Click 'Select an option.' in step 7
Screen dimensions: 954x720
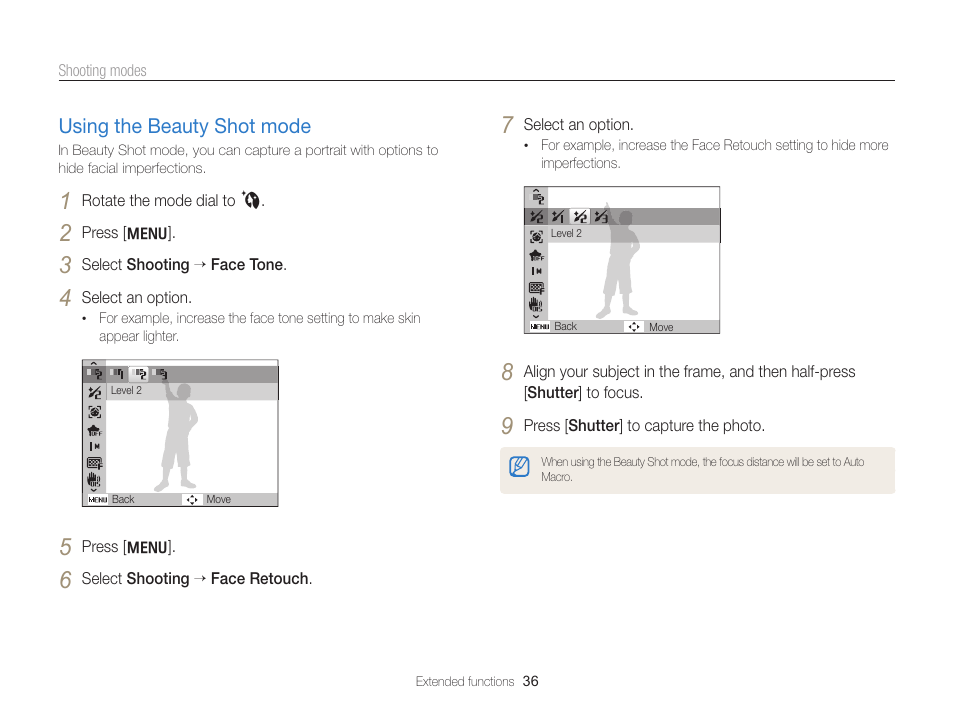[x=578, y=125]
